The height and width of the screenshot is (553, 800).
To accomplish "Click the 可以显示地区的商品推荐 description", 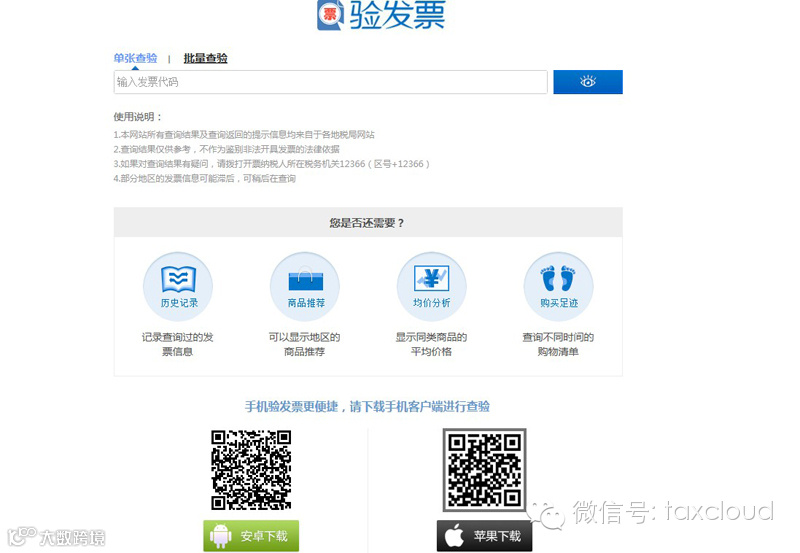I will click(305, 344).
